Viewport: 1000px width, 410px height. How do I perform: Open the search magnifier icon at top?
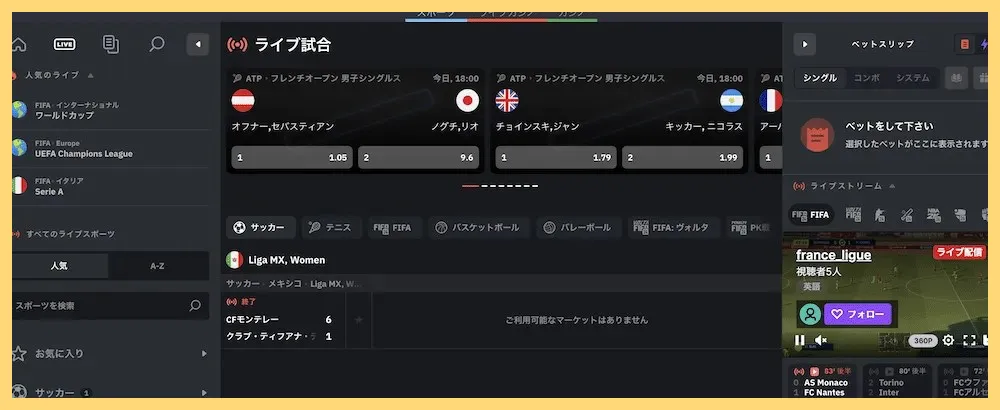pos(157,44)
